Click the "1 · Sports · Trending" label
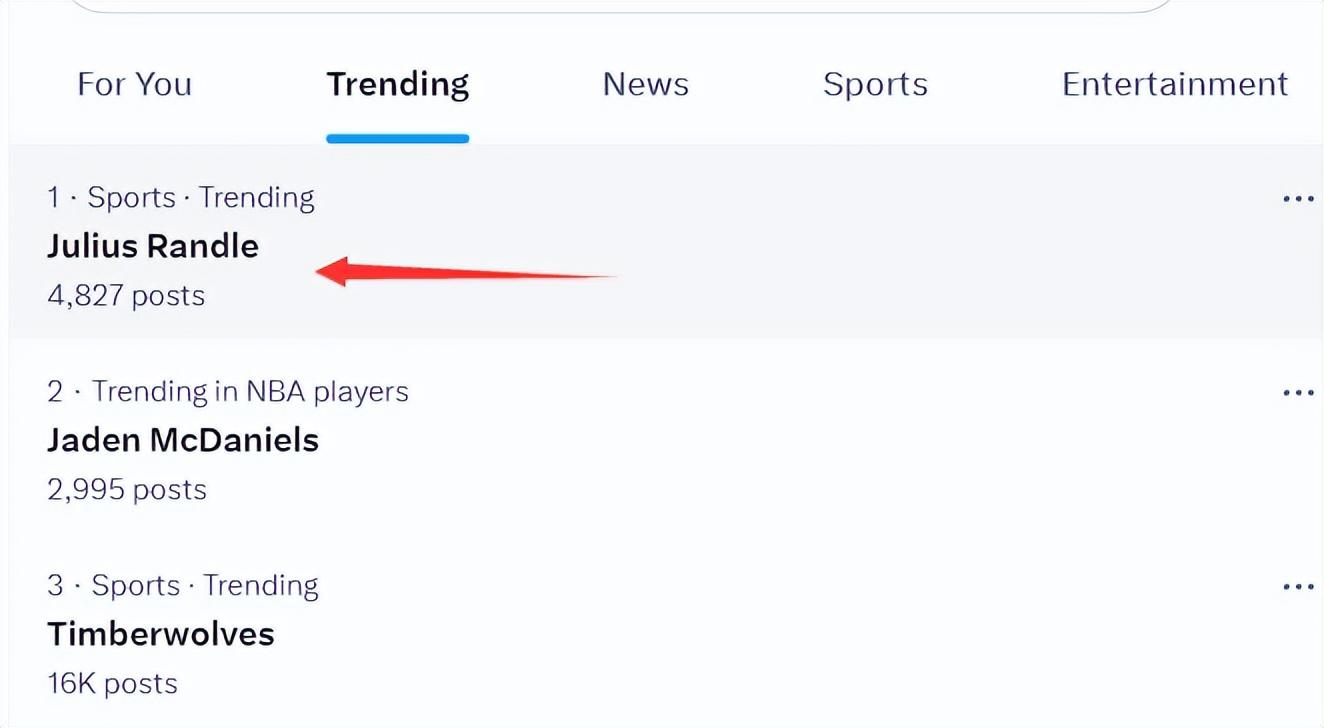The width and height of the screenshot is (1324, 728). point(181,198)
